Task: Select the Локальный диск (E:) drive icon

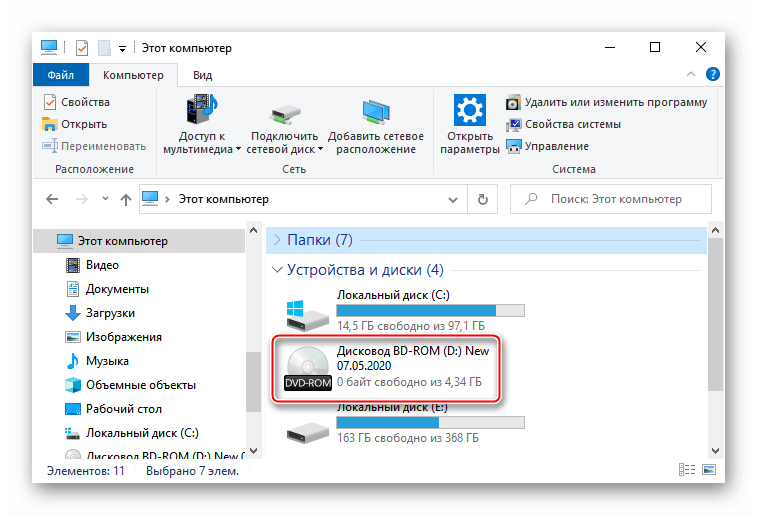Action: 308,432
